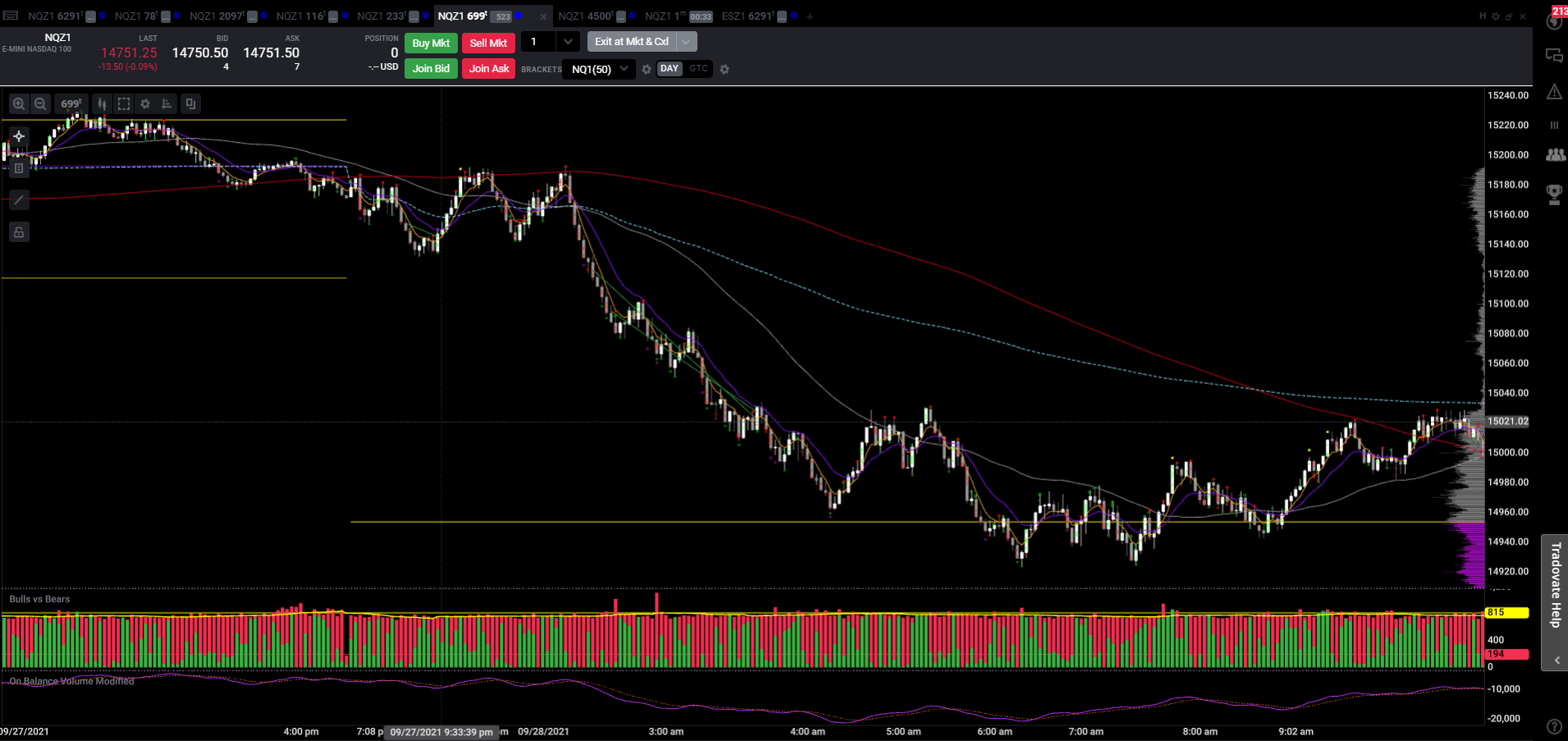Screen dimensions: 1568x741
Task: Open the alerts triangle icon
Action: [1554, 91]
